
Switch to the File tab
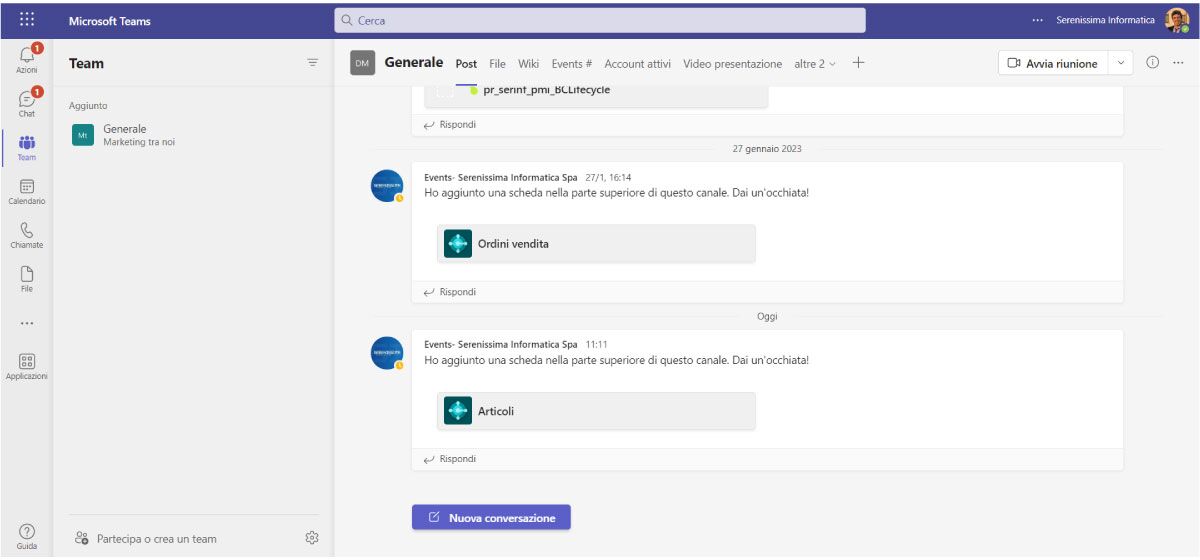pos(497,64)
